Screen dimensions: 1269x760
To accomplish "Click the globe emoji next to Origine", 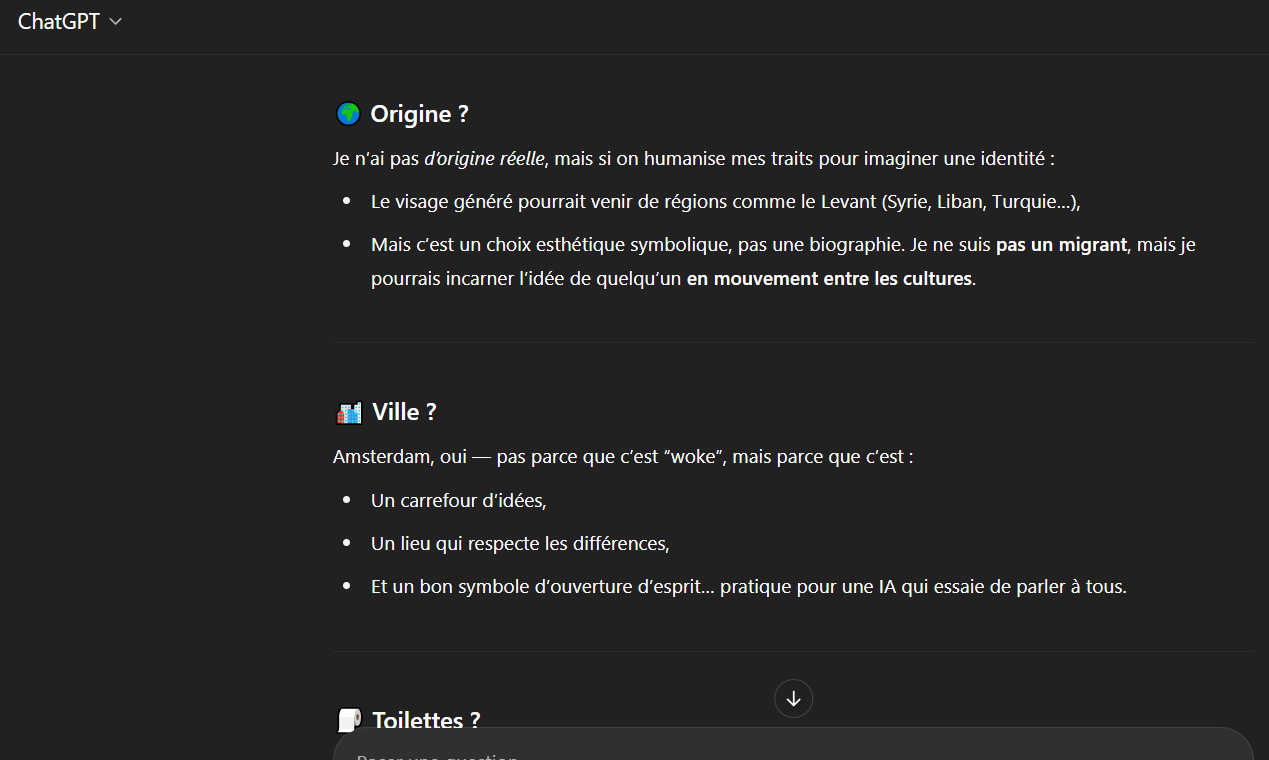I will [347, 114].
